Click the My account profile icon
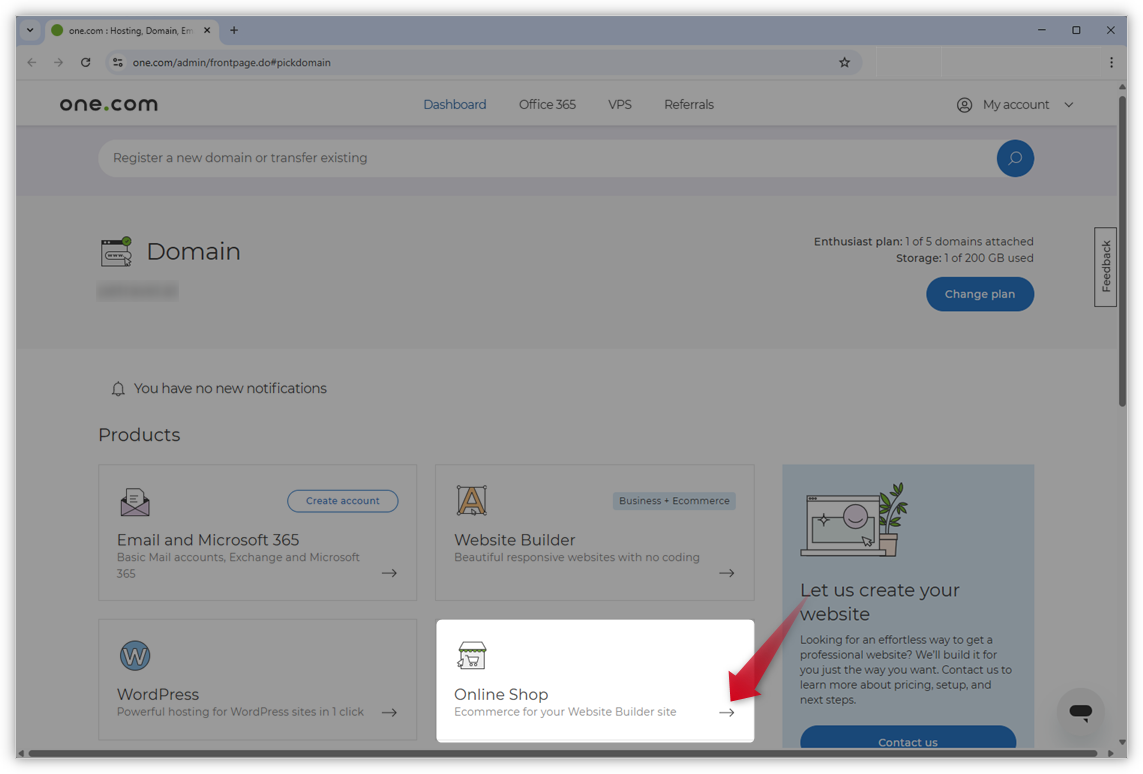1143x774 pixels. tap(963, 104)
